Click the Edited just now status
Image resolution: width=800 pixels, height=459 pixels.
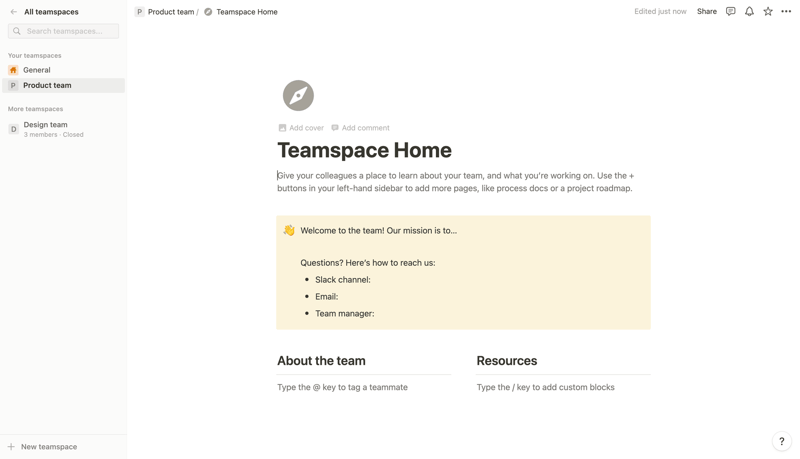tap(660, 11)
